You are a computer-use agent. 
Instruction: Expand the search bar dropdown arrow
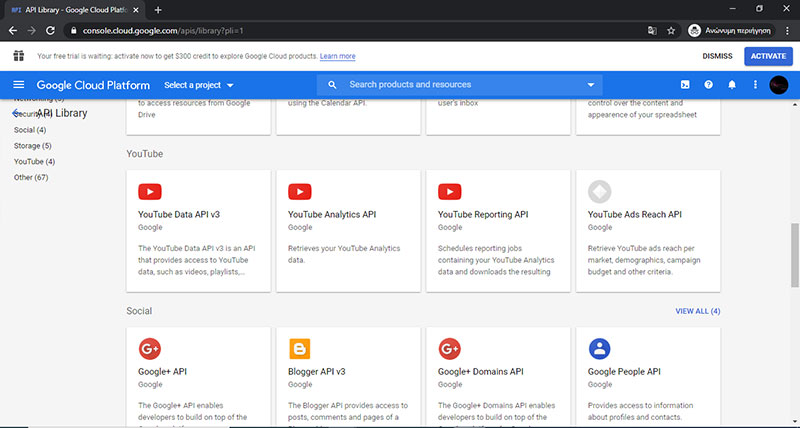click(x=591, y=85)
